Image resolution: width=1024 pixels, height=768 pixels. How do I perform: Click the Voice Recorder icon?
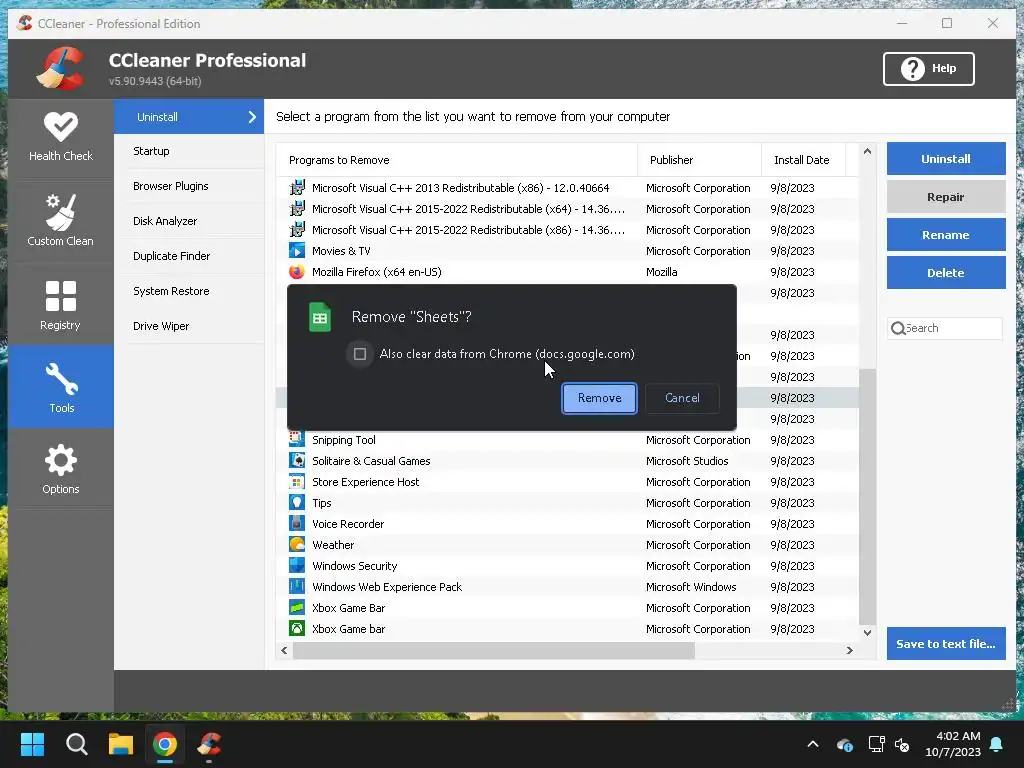[297, 524]
